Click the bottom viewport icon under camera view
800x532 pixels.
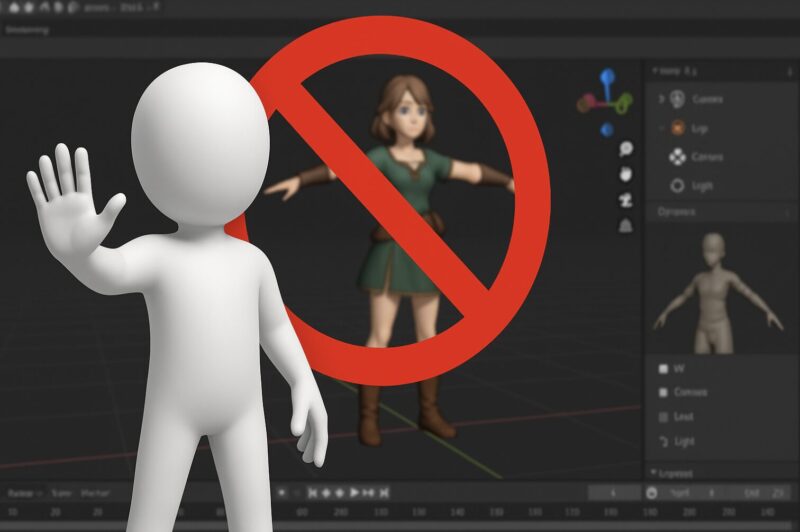coord(626,225)
